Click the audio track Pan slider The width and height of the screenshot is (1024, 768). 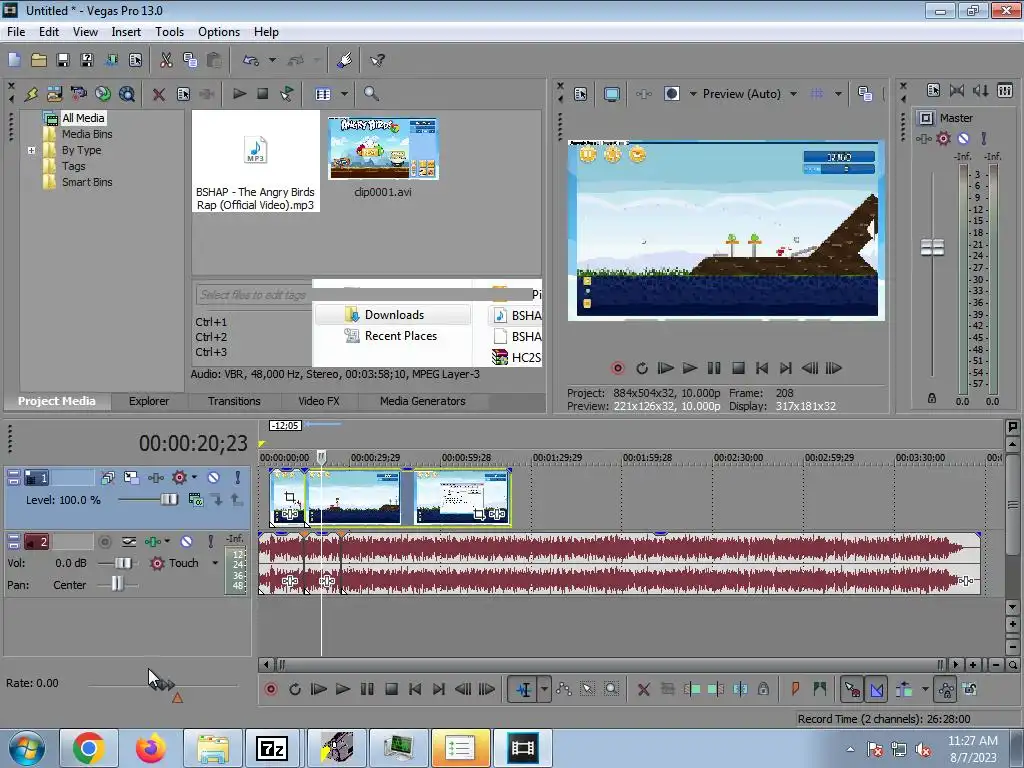[116, 584]
